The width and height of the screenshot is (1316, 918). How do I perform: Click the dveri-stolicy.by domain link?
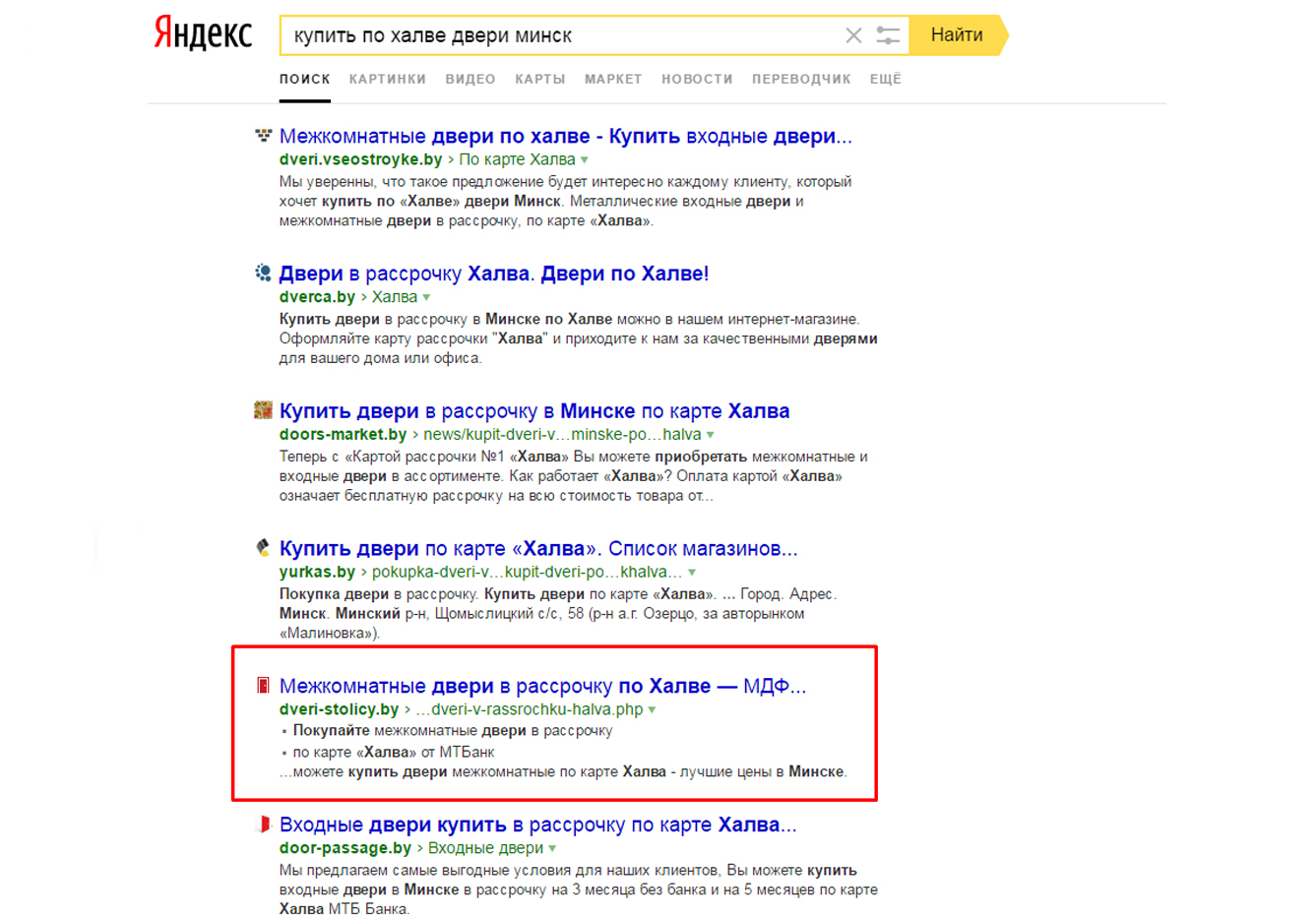pyautogui.click(x=339, y=709)
